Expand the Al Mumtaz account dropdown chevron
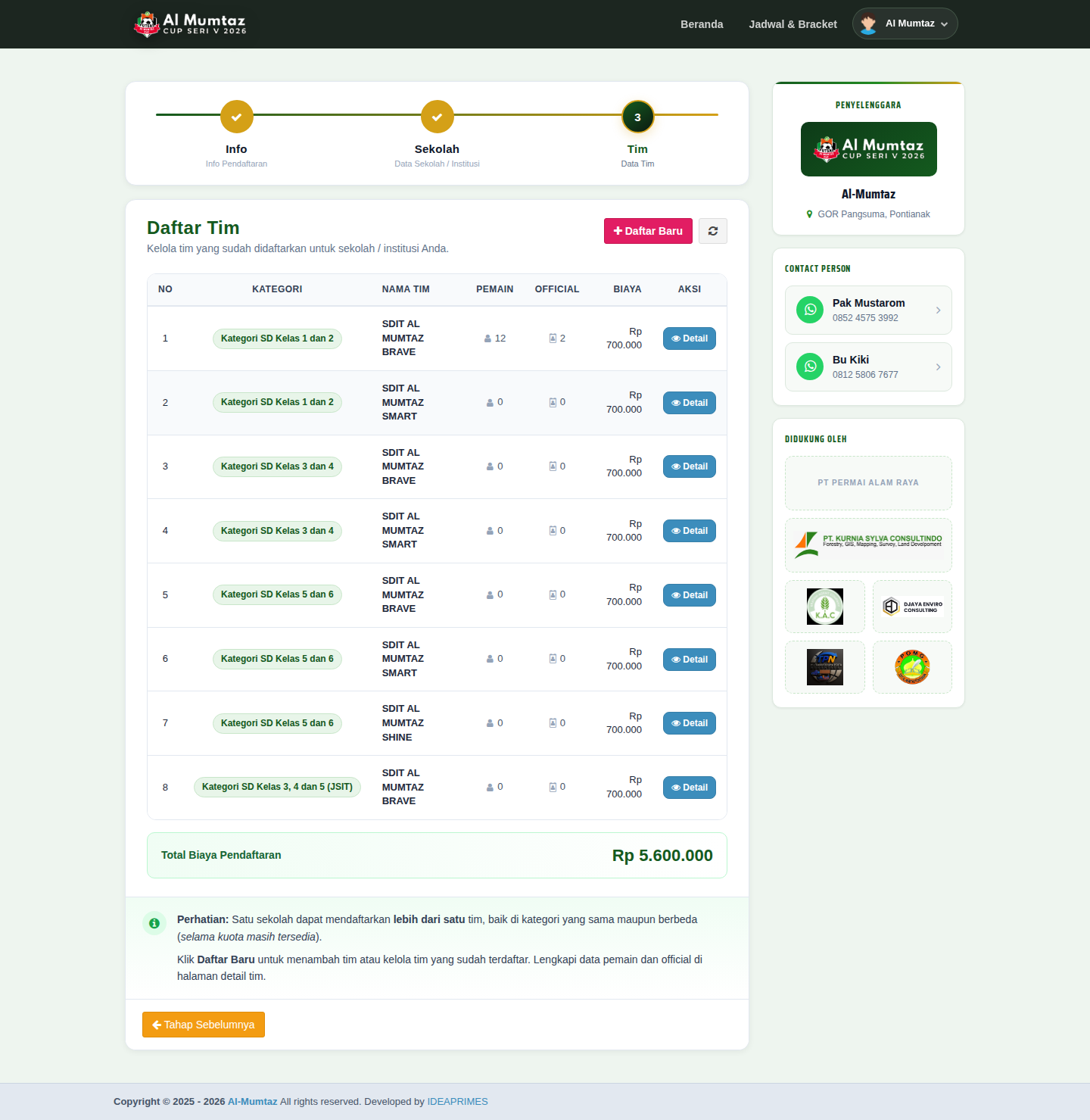Screen dimensions: 1090x1120 [944, 24]
